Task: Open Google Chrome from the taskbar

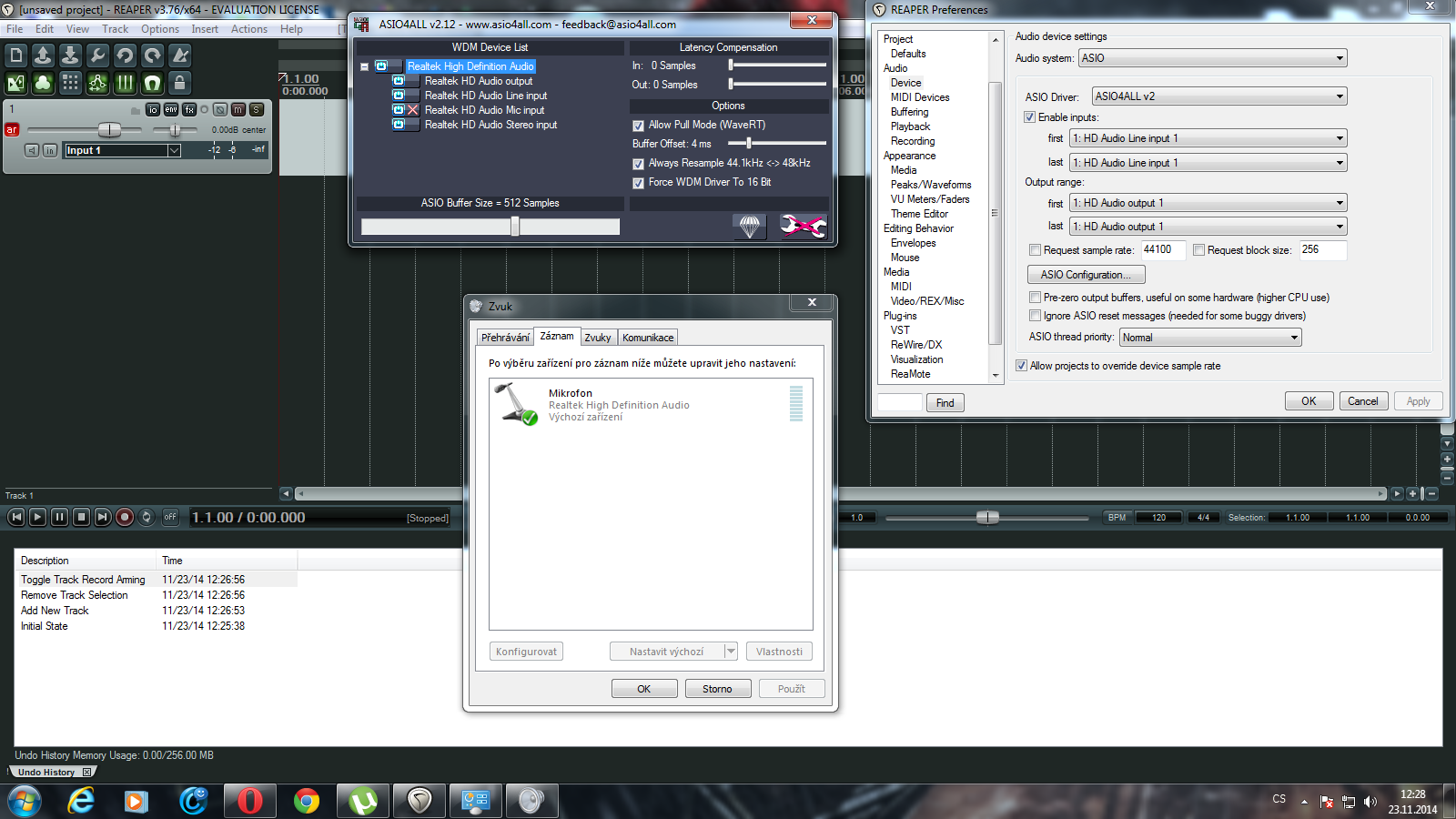Action: click(x=307, y=801)
